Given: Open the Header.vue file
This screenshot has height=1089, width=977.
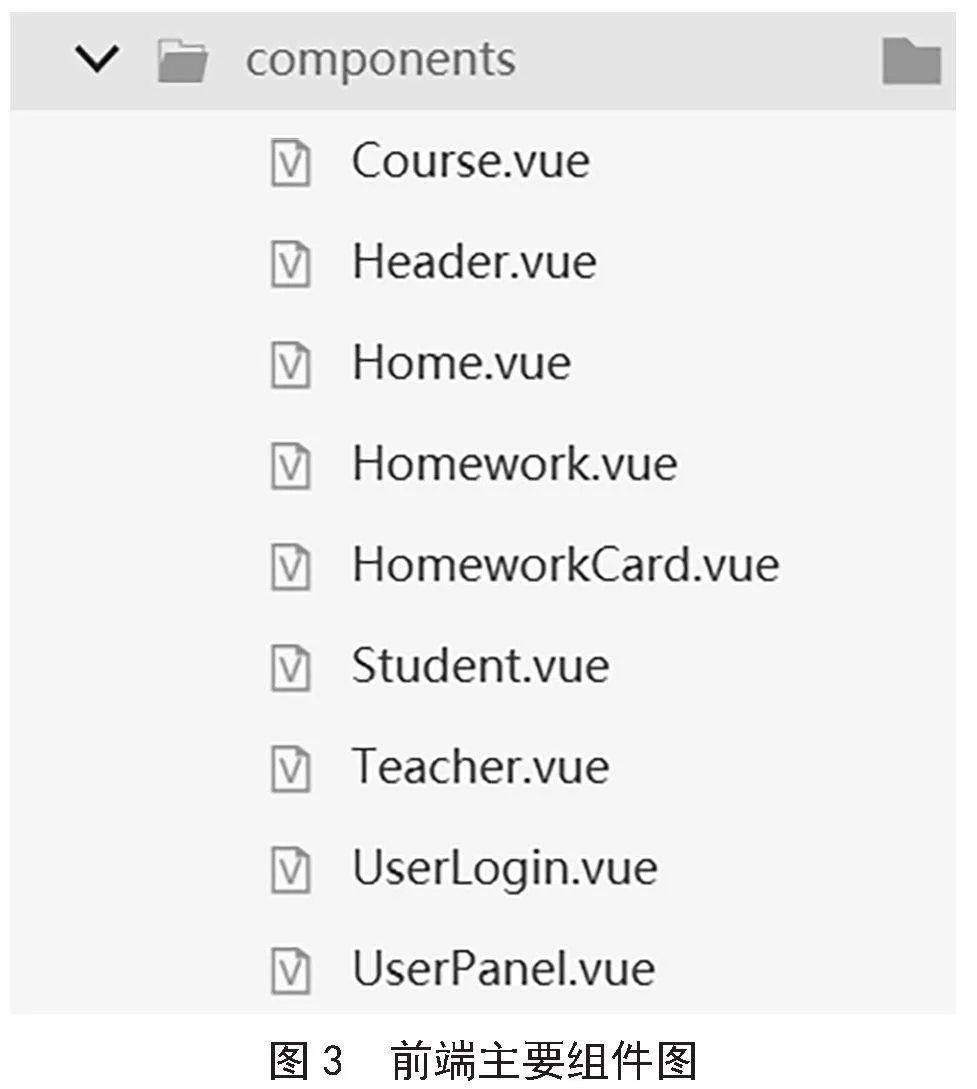Looking at the screenshot, I should coord(474,262).
